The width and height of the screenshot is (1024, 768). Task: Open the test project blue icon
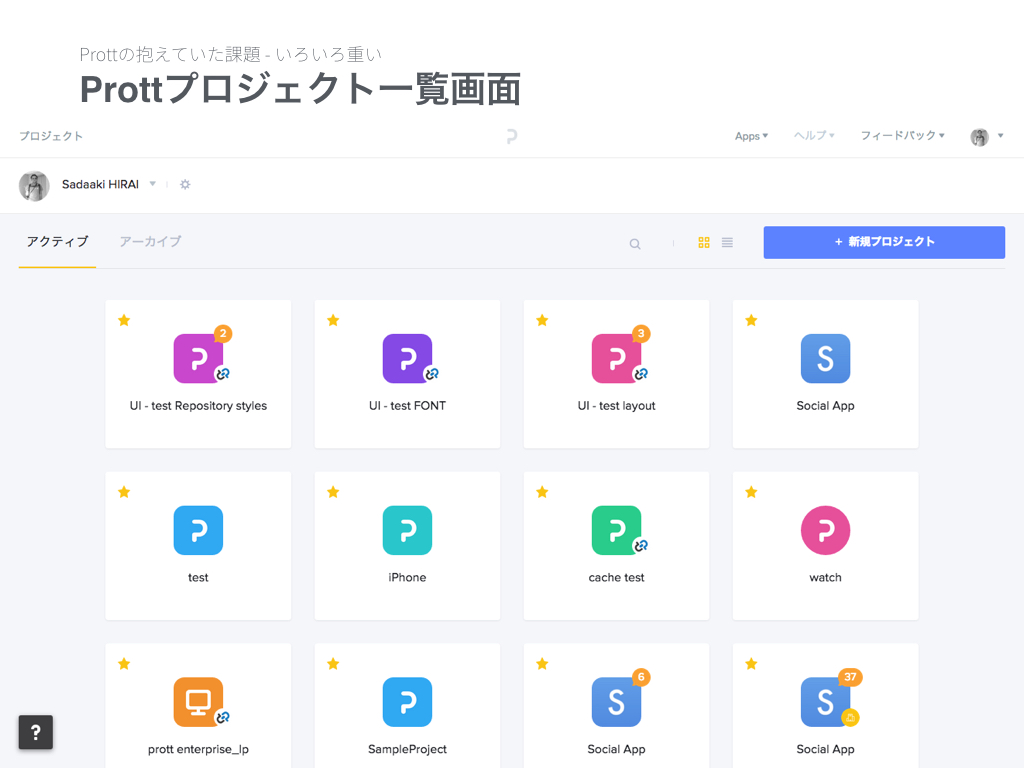(198, 530)
